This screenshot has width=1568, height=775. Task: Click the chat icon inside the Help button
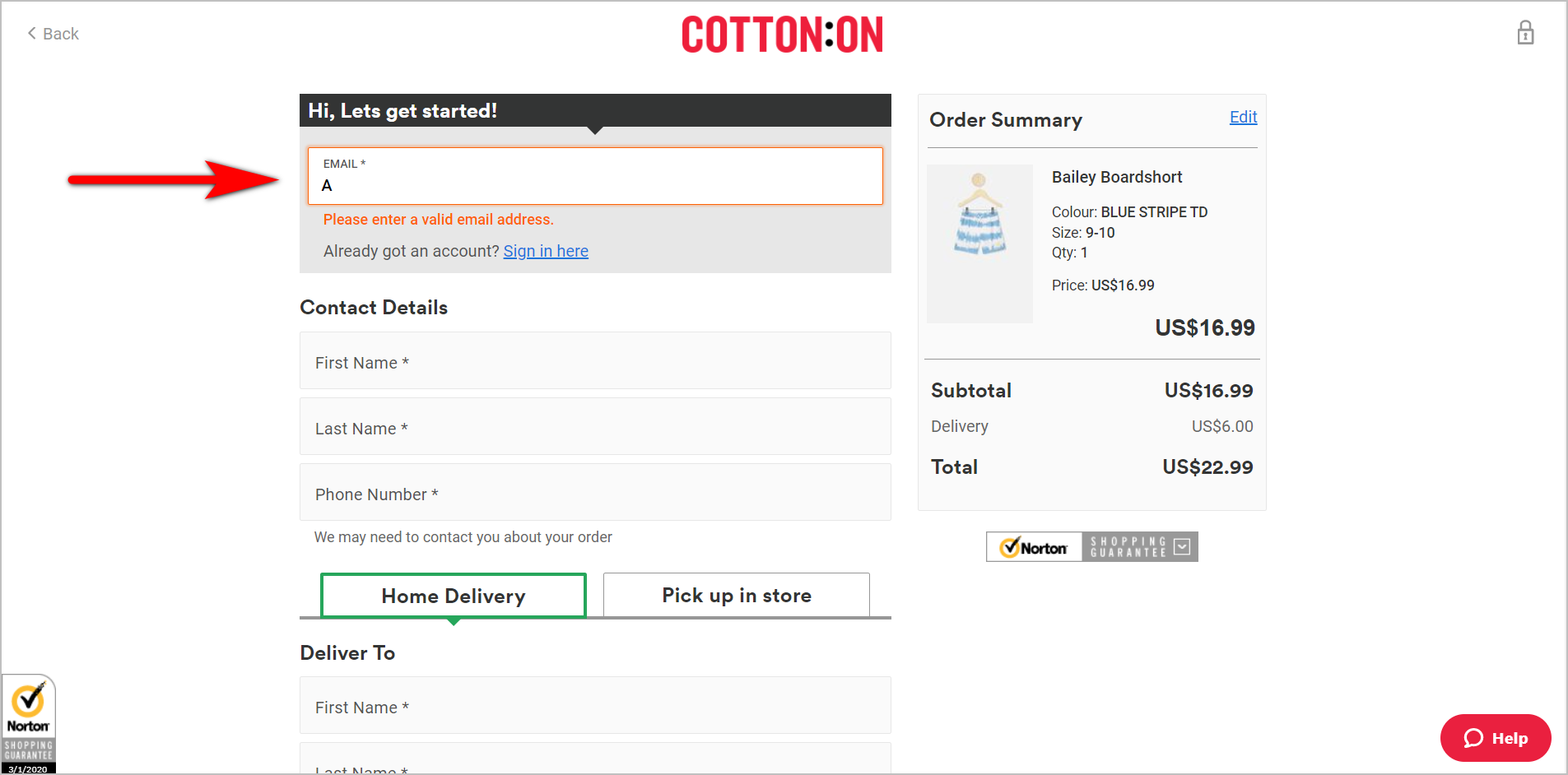[1473, 738]
